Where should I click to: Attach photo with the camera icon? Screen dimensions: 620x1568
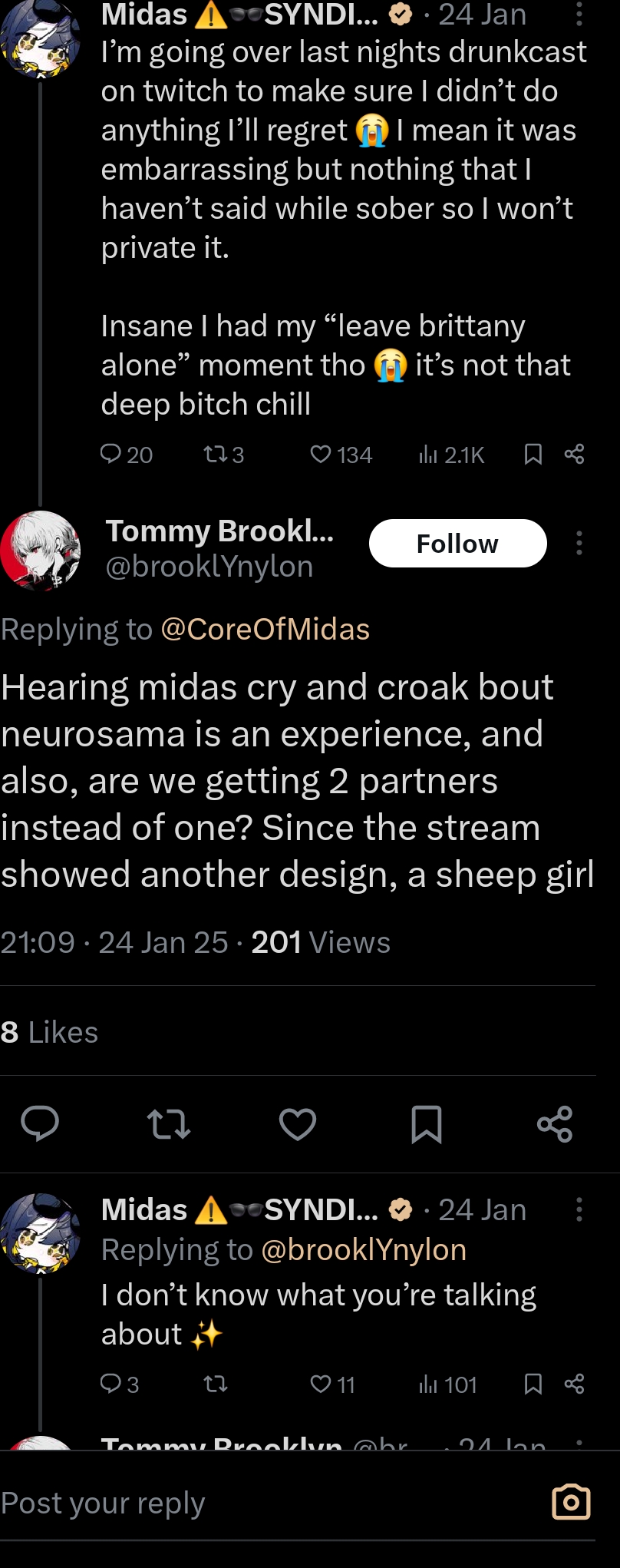pyautogui.click(x=571, y=1502)
